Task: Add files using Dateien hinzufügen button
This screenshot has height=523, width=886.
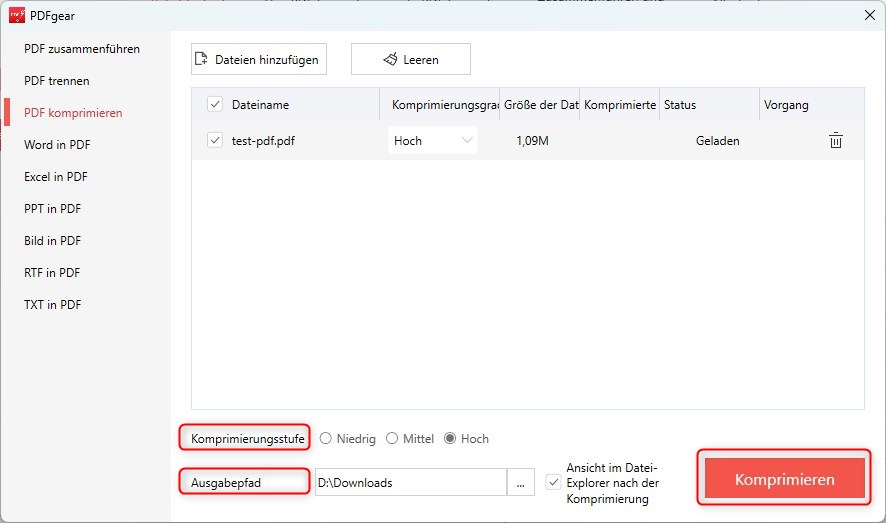Action: click(x=259, y=59)
